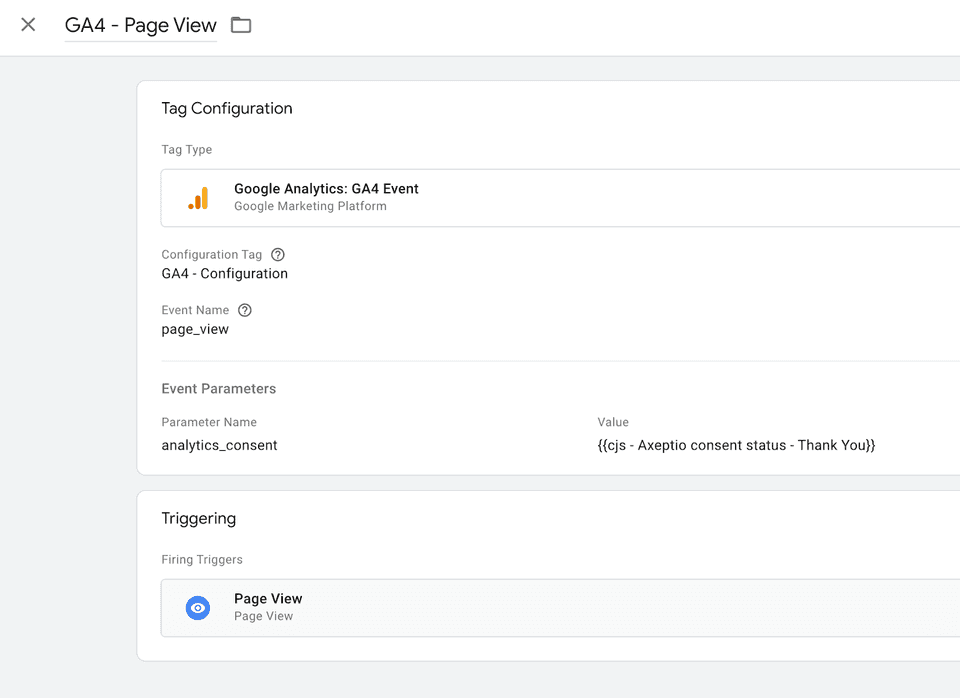Open the Event Name help icon

pos(245,310)
